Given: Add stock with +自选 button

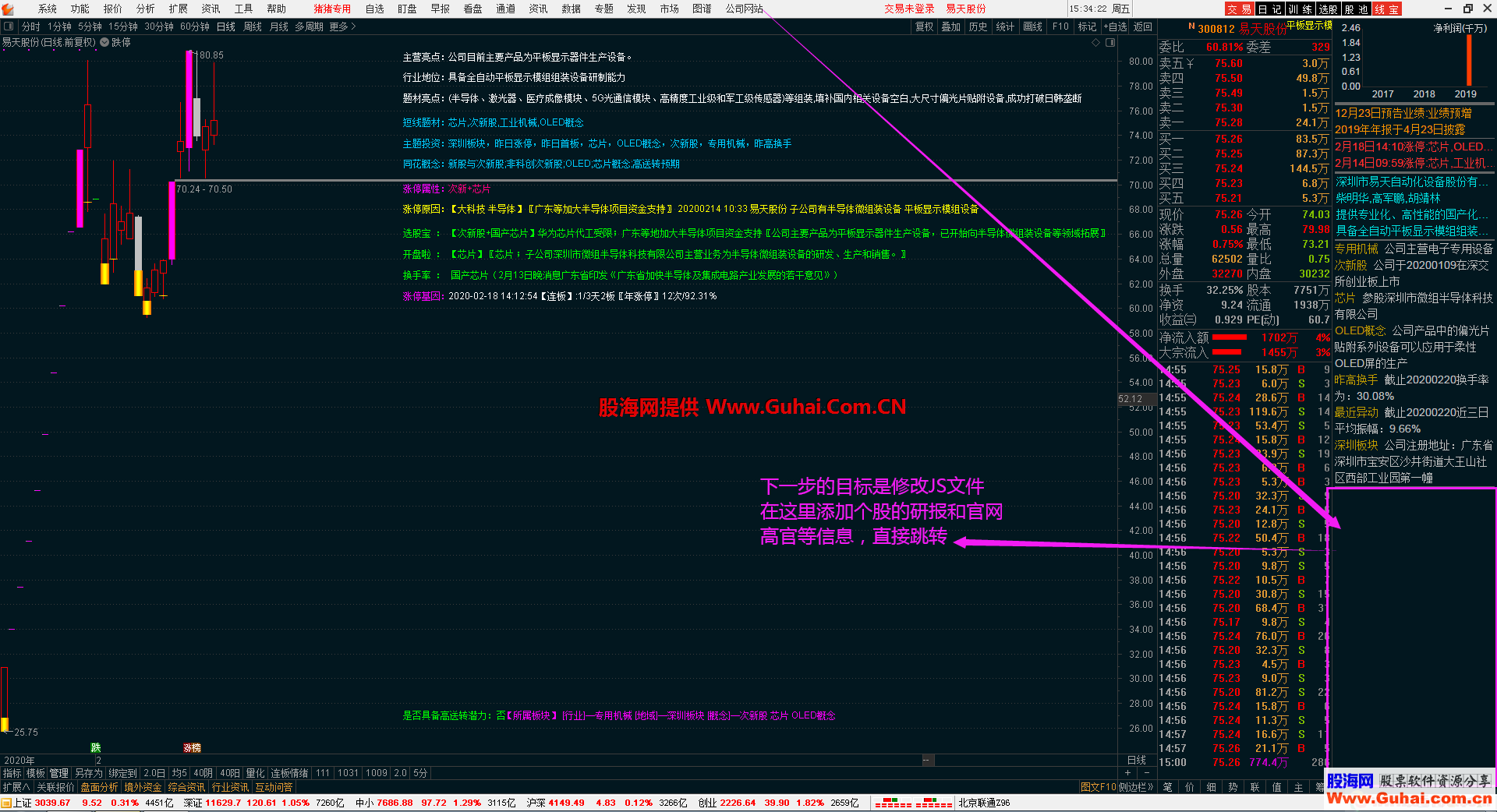Looking at the screenshot, I should coord(1115,26).
